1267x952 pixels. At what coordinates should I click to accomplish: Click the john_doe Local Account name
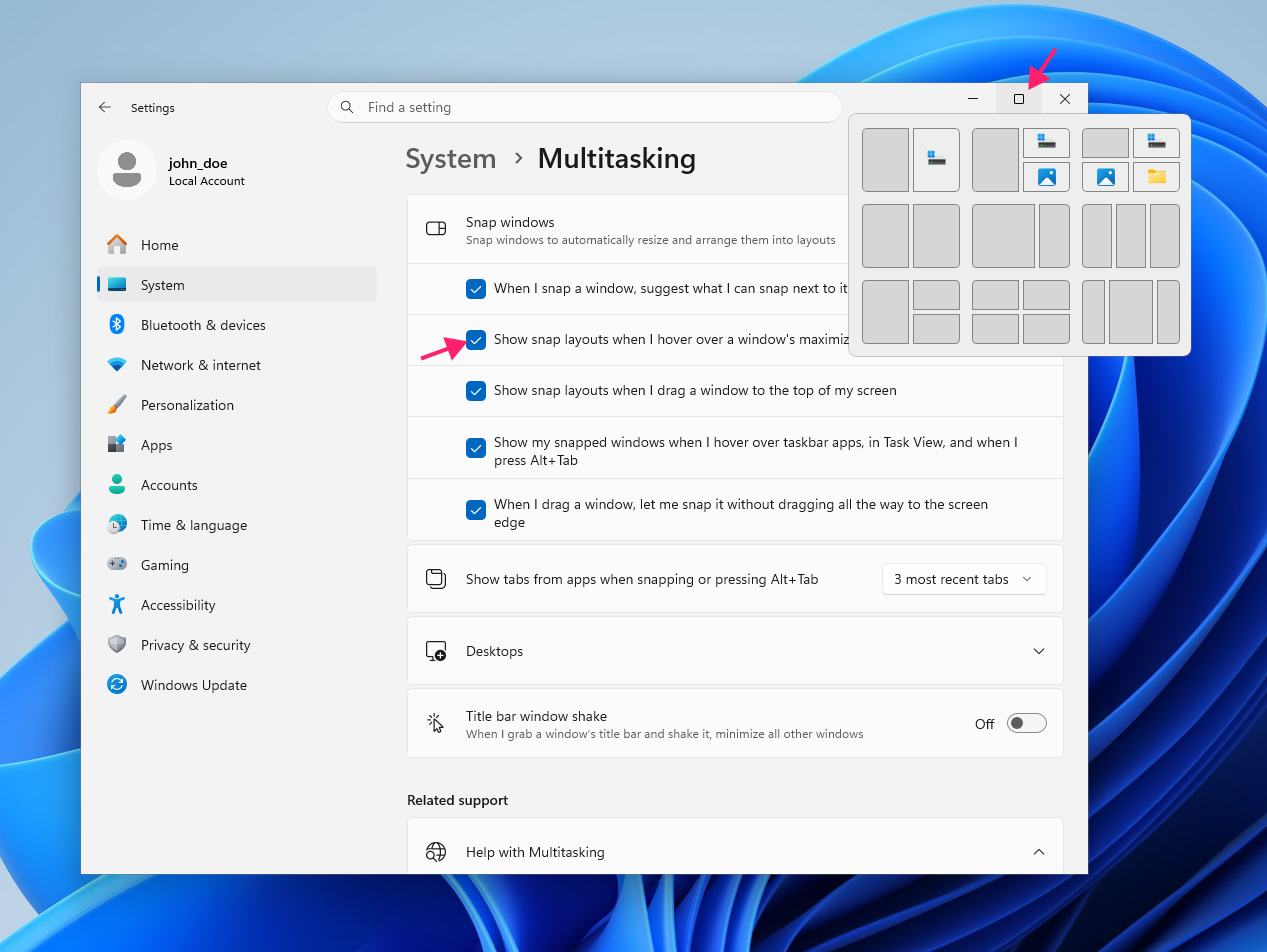click(x=206, y=171)
